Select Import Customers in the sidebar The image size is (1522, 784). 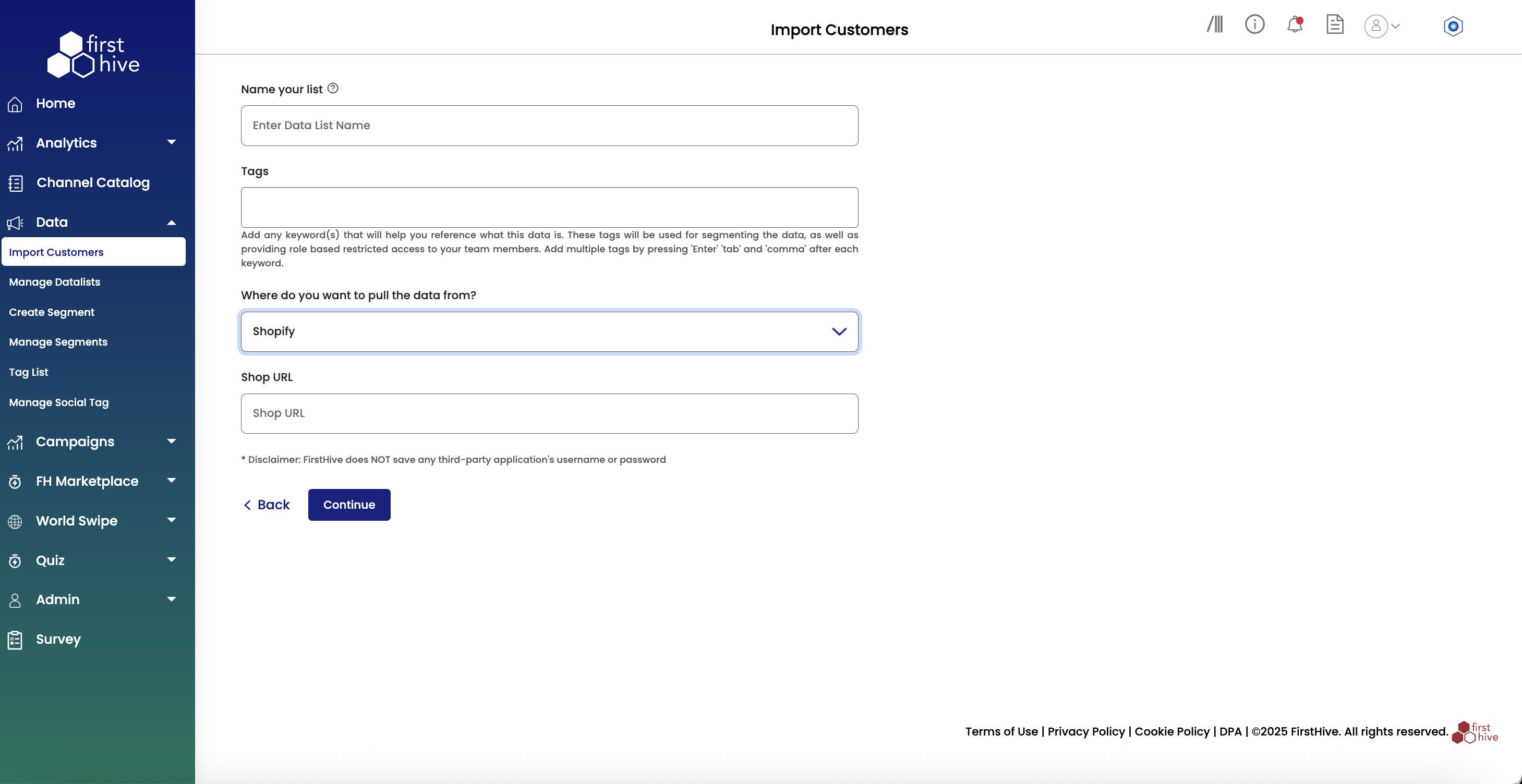[x=93, y=252]
